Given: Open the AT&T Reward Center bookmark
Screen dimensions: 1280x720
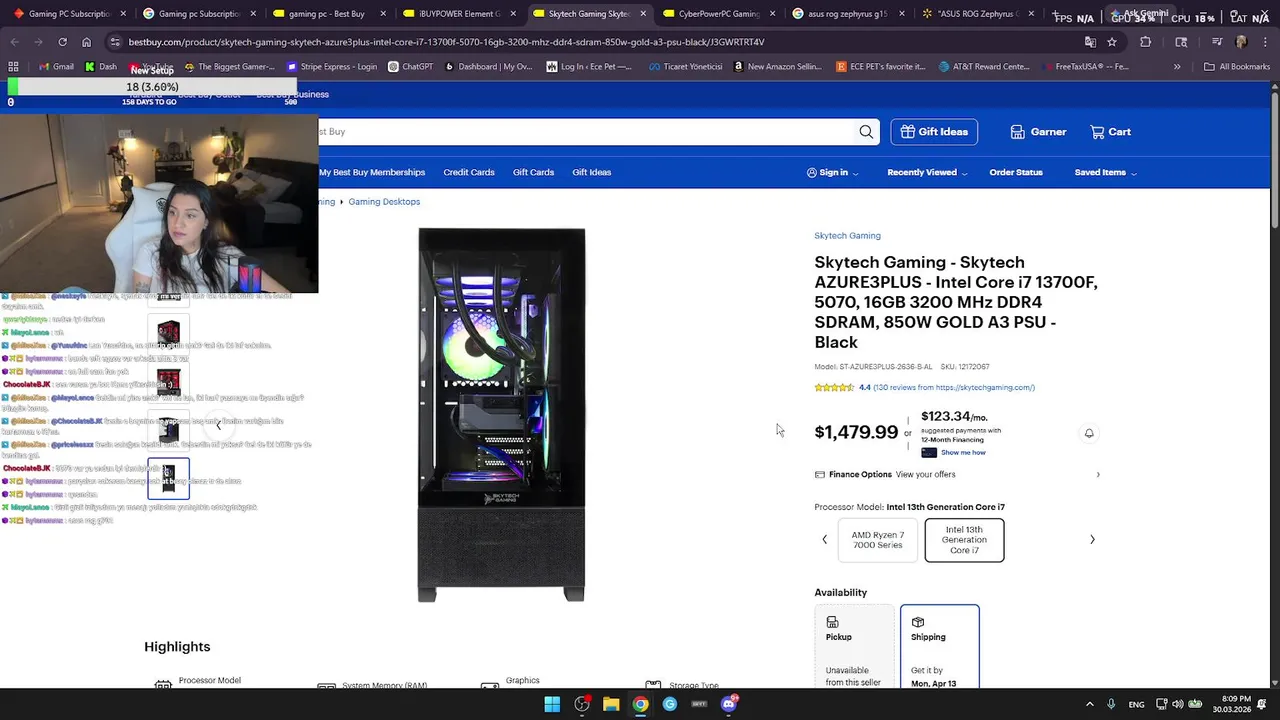Looking at the screenshot, I should 984,67.
